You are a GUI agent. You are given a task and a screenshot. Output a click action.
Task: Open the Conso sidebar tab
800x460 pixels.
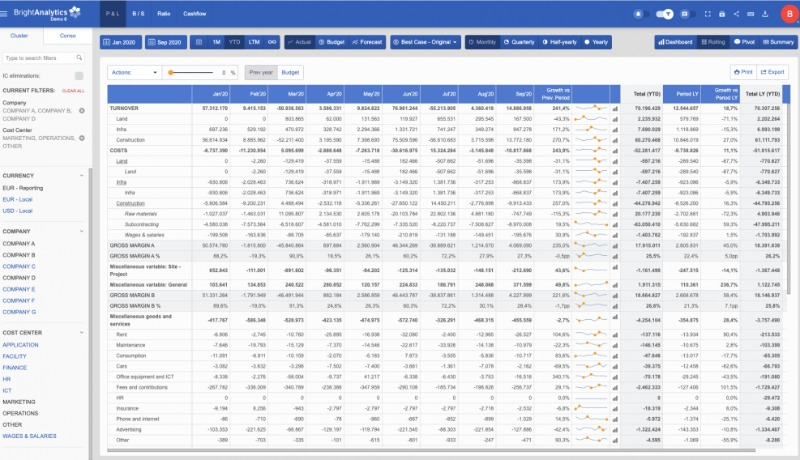click(68, 36)
